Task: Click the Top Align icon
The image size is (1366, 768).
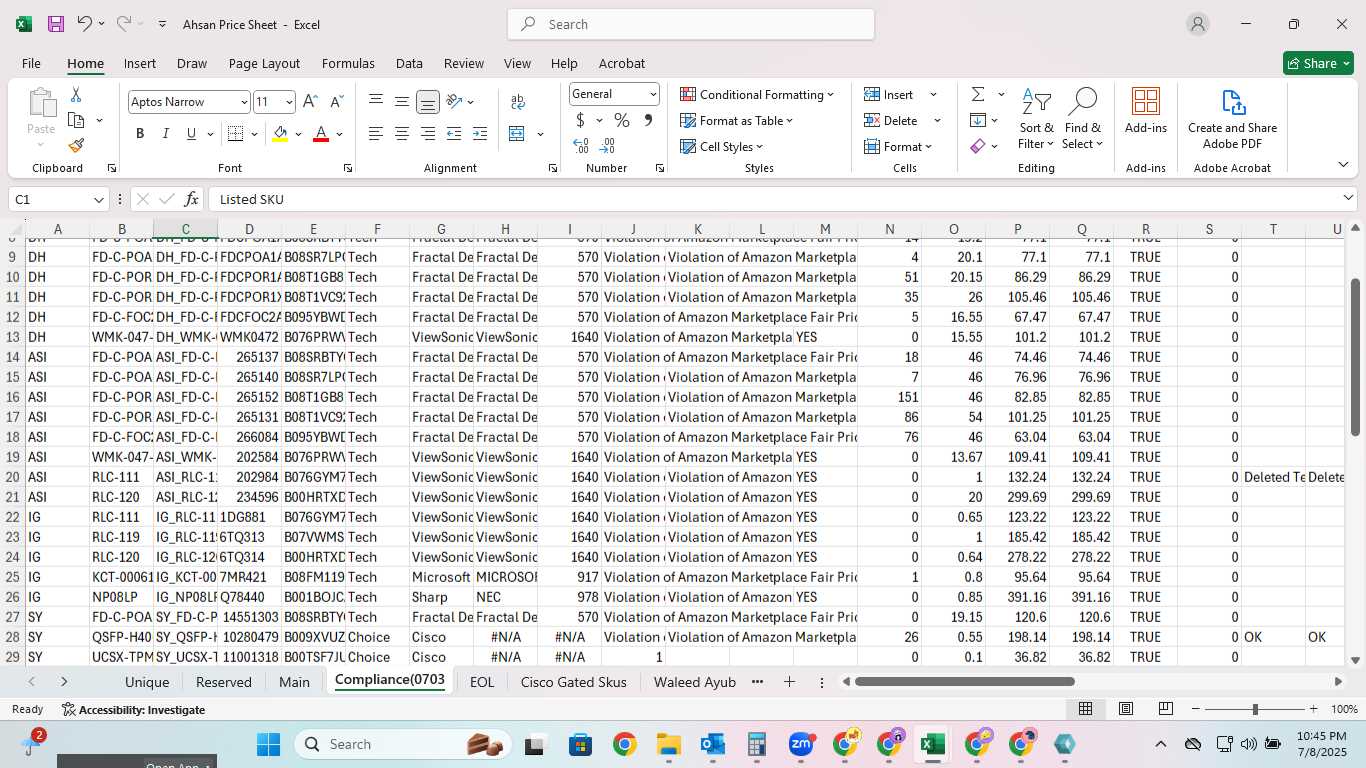Action: [376, 102]
